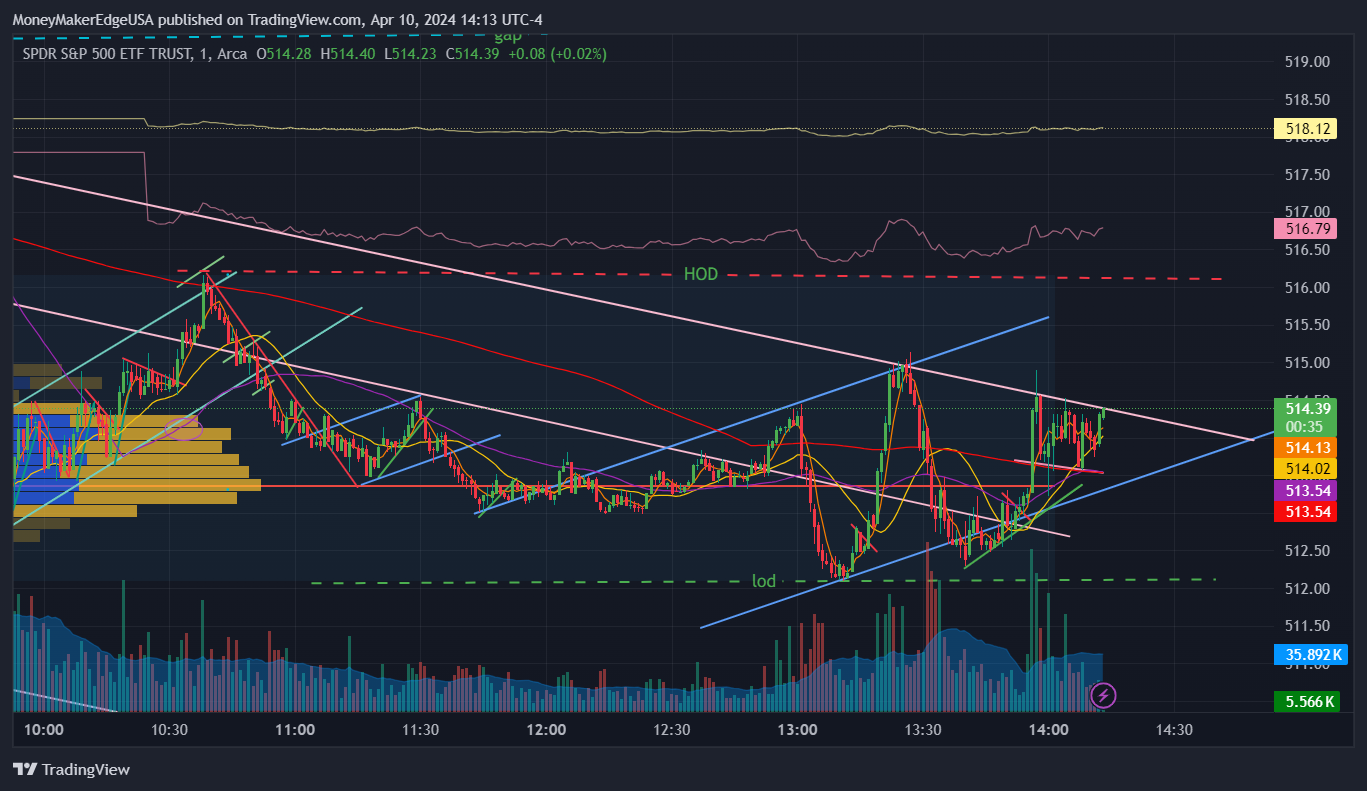Click the close value C514.39 in legend
The image size is (1367, 791).
click(x=473, y=53)
